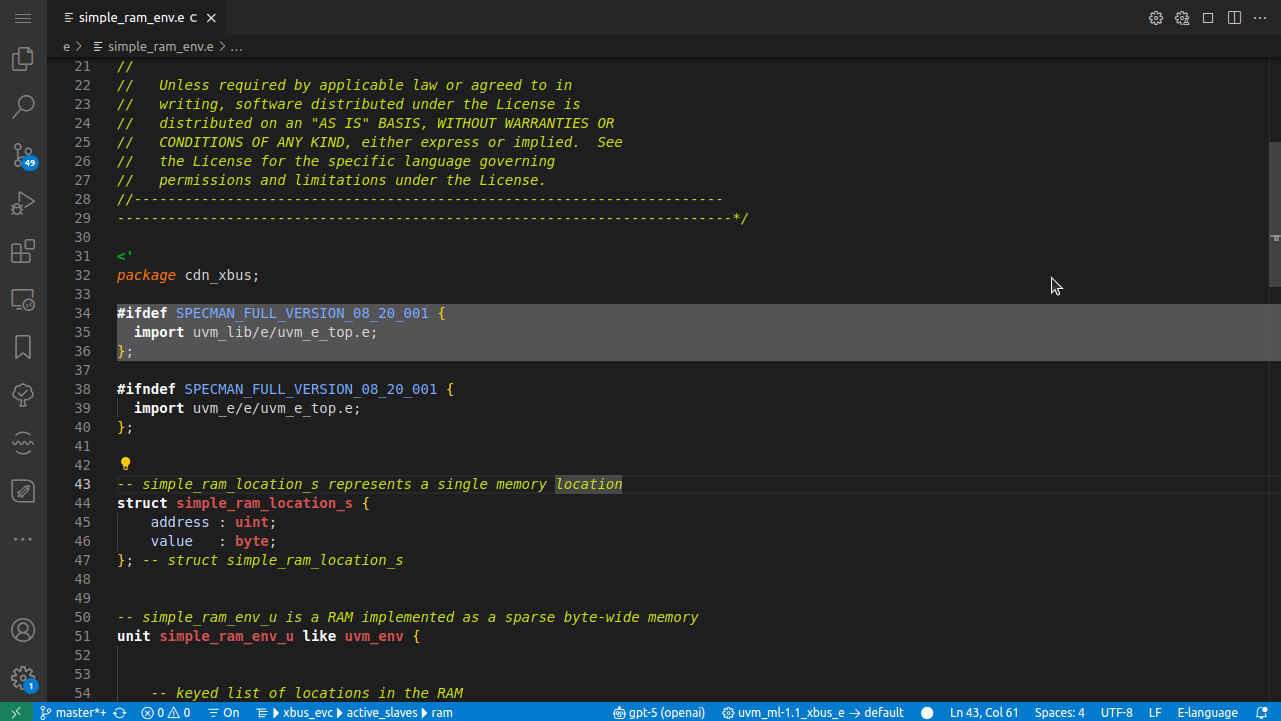1281x721 pixels.
Task: Open the Explorer file view
Action: tap(23, 58)
